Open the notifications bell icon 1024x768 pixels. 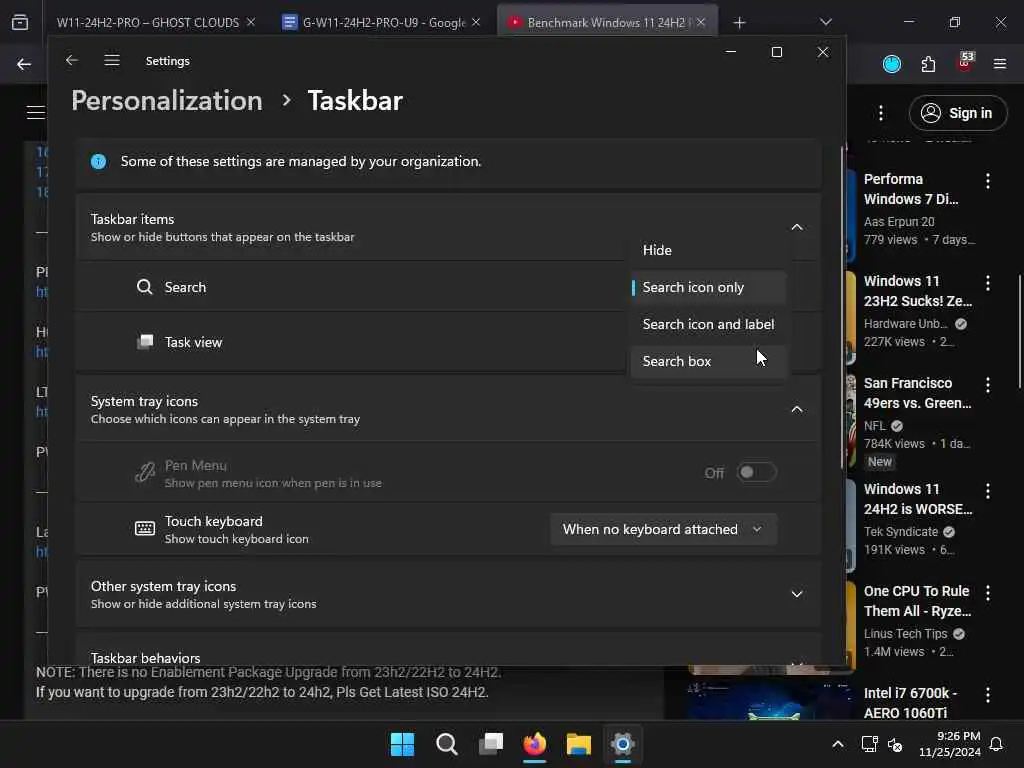(997, 744)
